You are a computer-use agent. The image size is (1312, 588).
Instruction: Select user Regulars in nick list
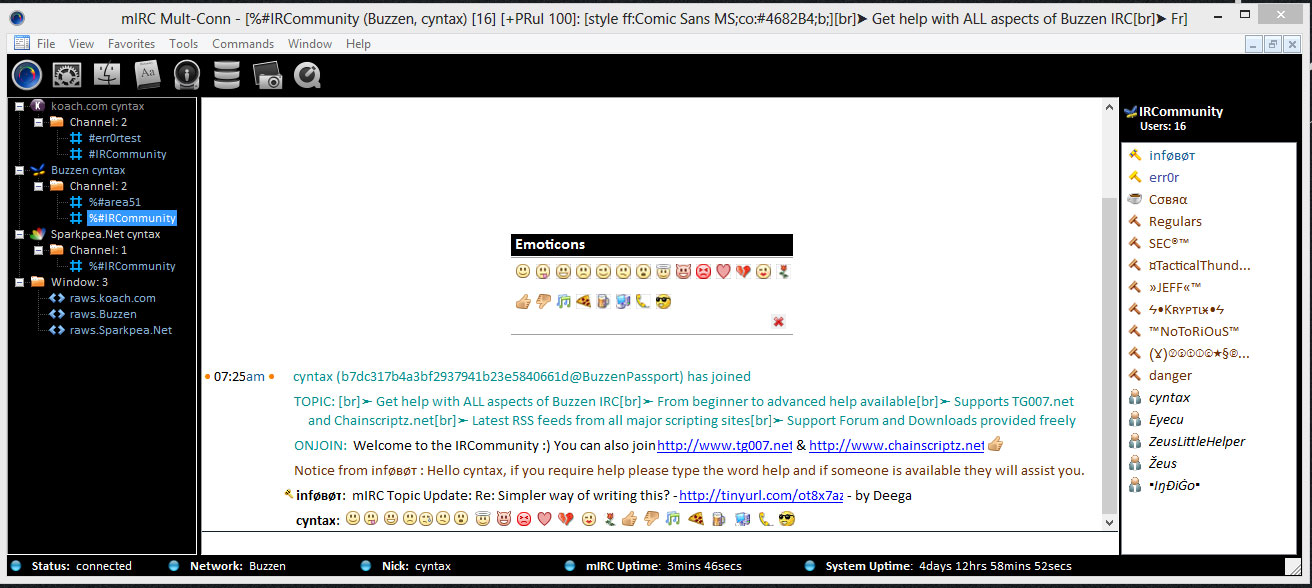(x=1175, y=221)
